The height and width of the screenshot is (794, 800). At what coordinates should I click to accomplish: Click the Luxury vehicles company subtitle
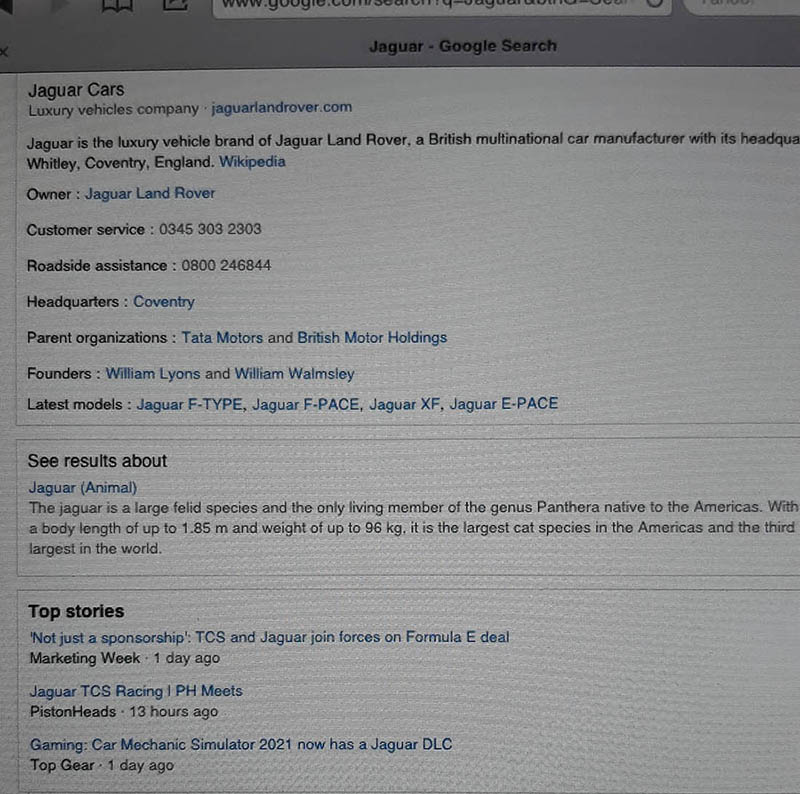coord(113,110)
